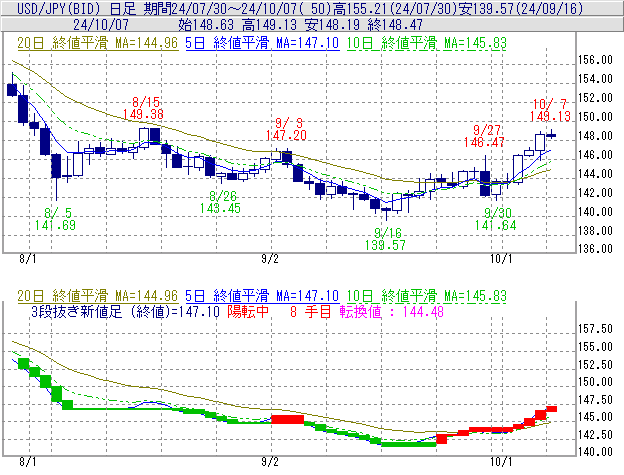
Task: Click the 156.00 price axis label
Action: 595,60
